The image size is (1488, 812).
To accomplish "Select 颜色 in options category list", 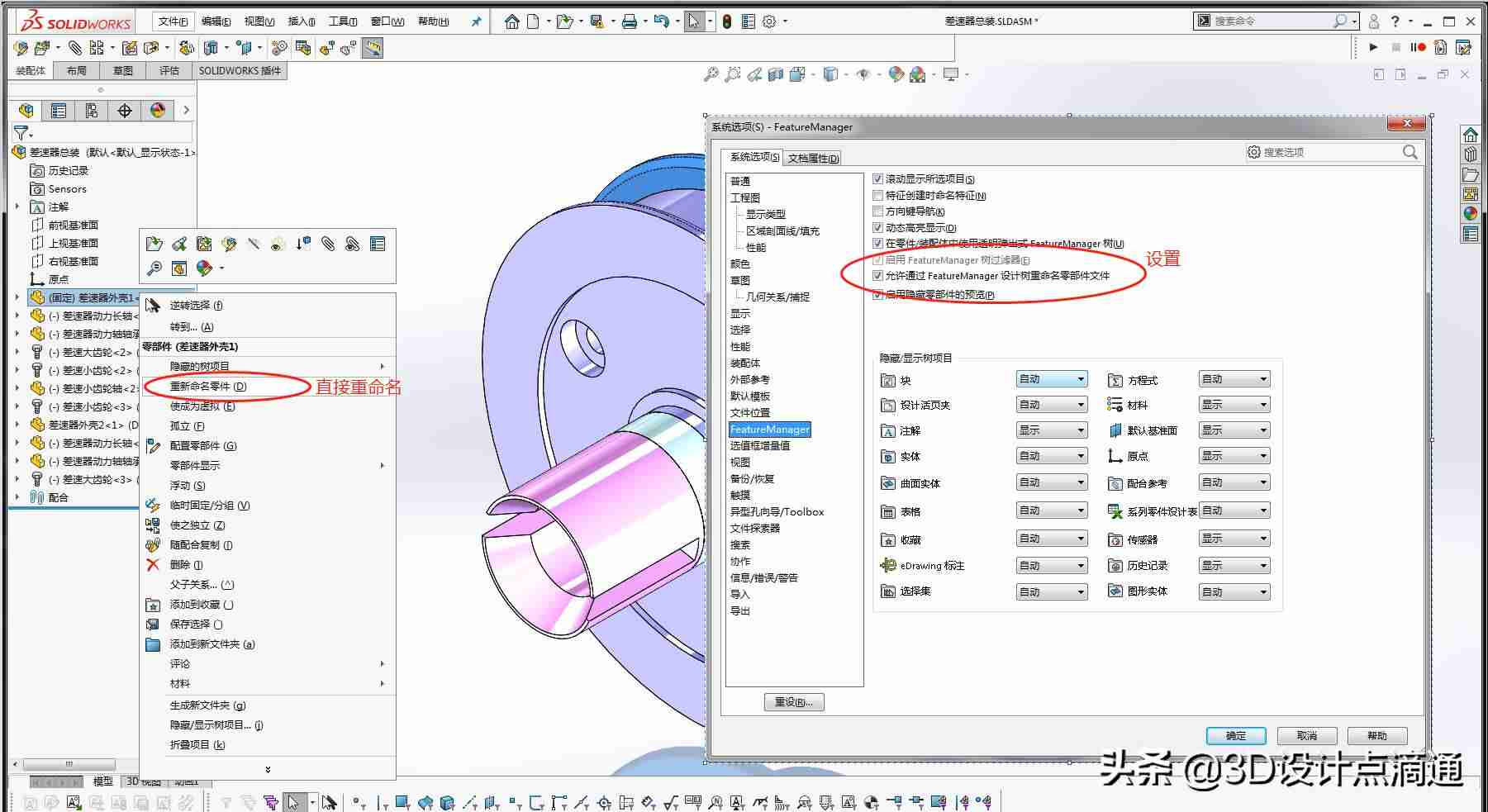I will click(739, 264).
